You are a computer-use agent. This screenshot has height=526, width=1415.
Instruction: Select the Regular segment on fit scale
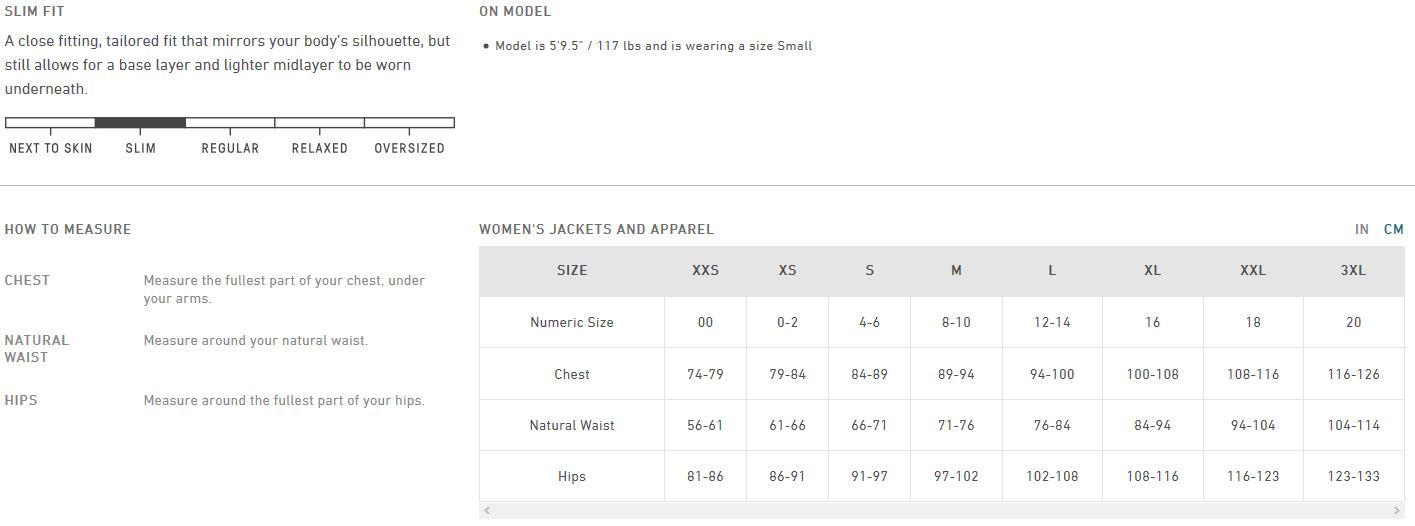tap(230, 123)
